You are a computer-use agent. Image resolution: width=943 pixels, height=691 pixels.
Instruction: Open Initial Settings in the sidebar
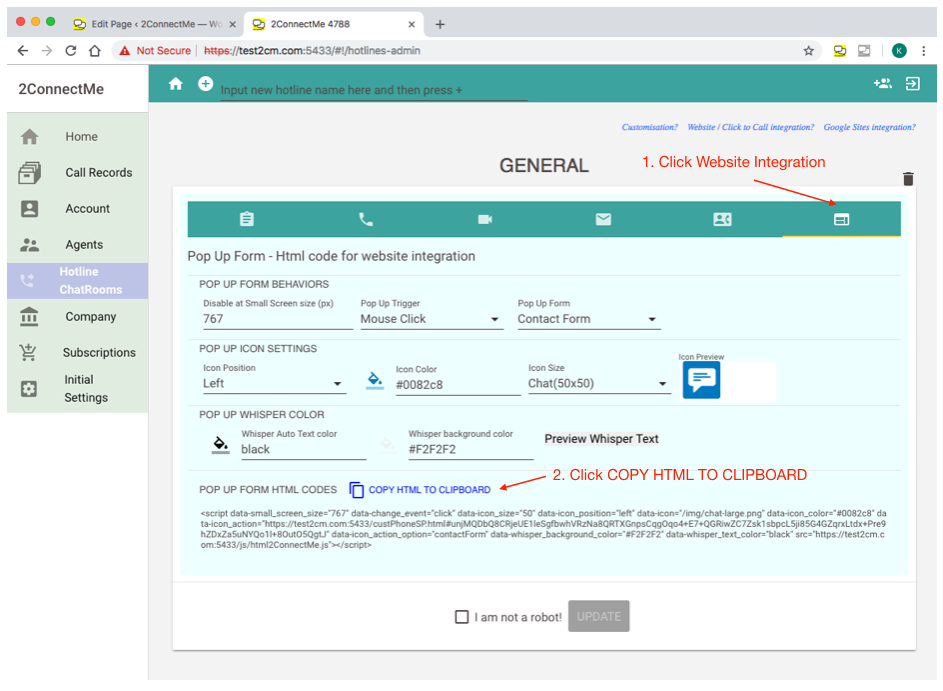pos(86,388)
